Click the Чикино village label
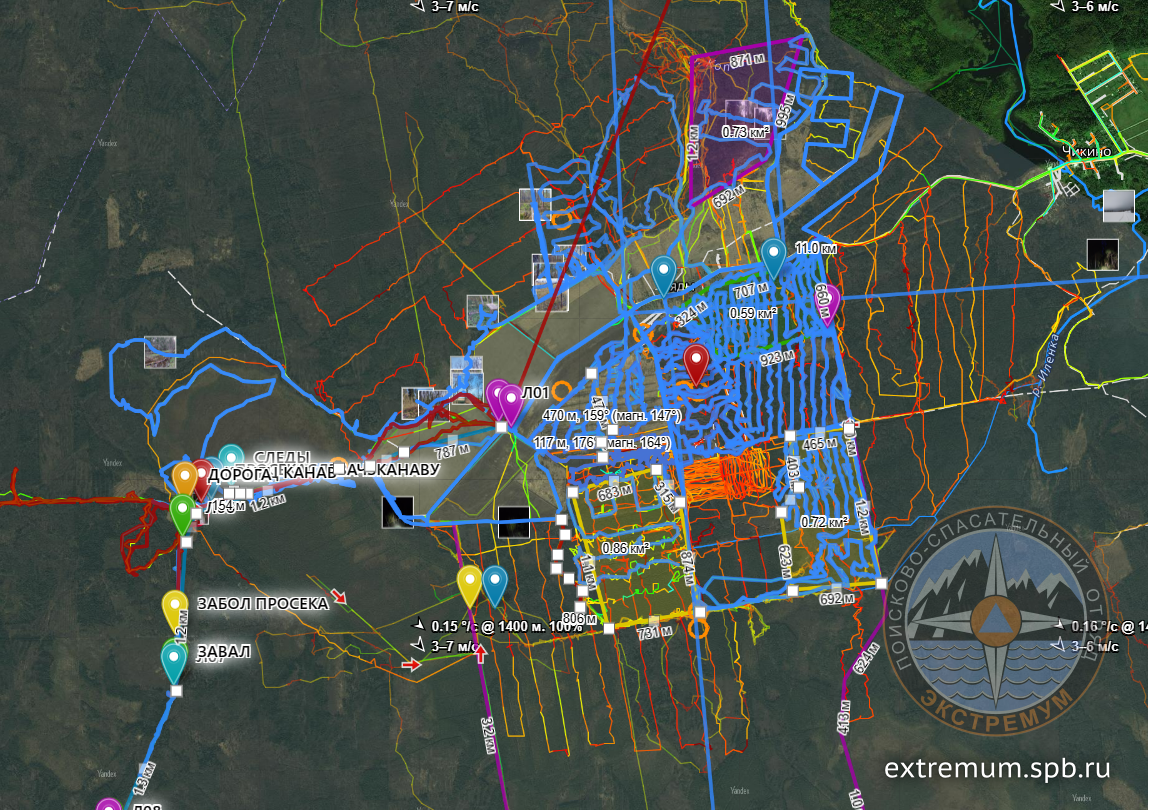Screen dimensions: 1152x810 1088,152
